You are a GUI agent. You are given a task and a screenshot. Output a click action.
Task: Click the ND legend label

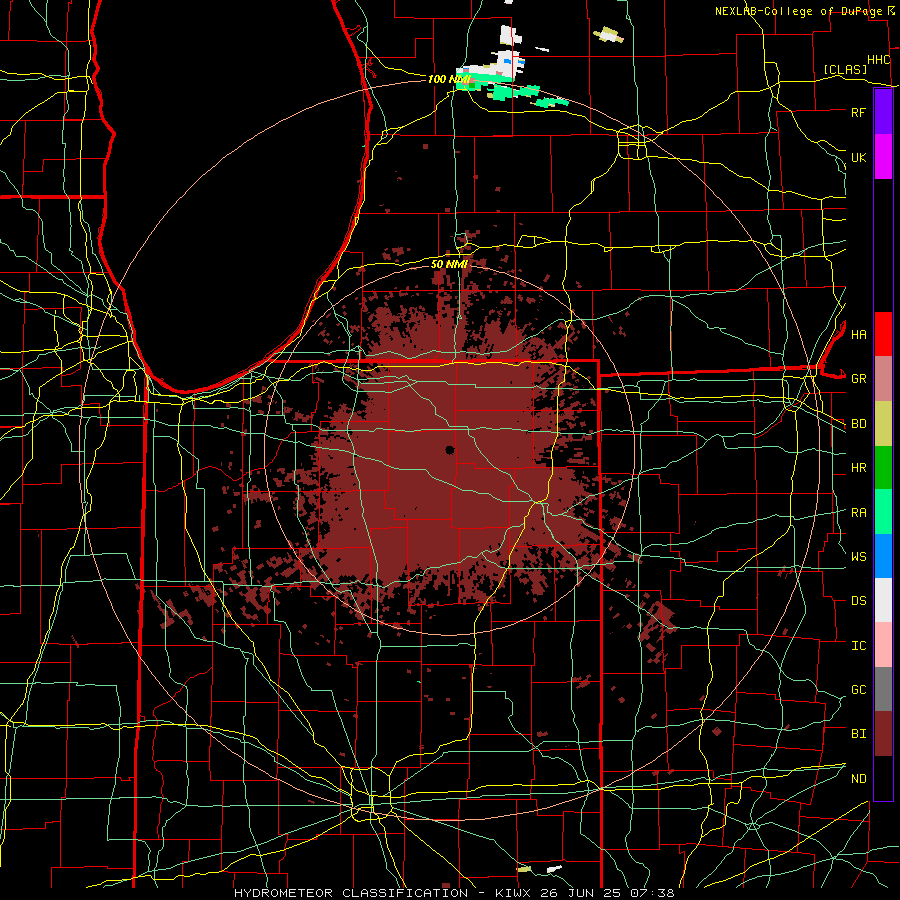858,779
